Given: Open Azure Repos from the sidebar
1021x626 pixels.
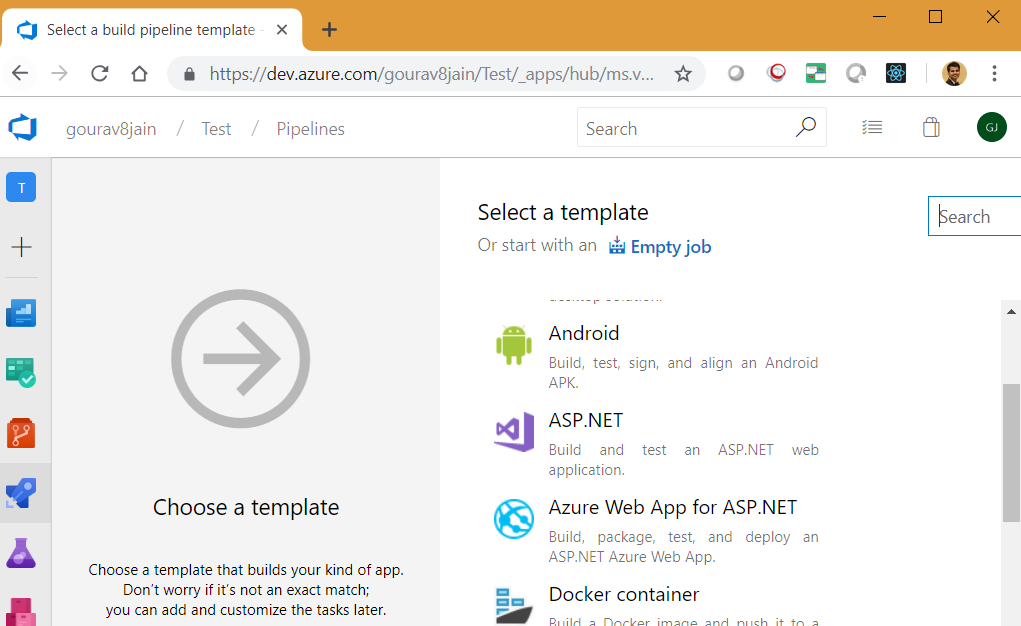Looking at the screenshot, I should click(21, 433).
